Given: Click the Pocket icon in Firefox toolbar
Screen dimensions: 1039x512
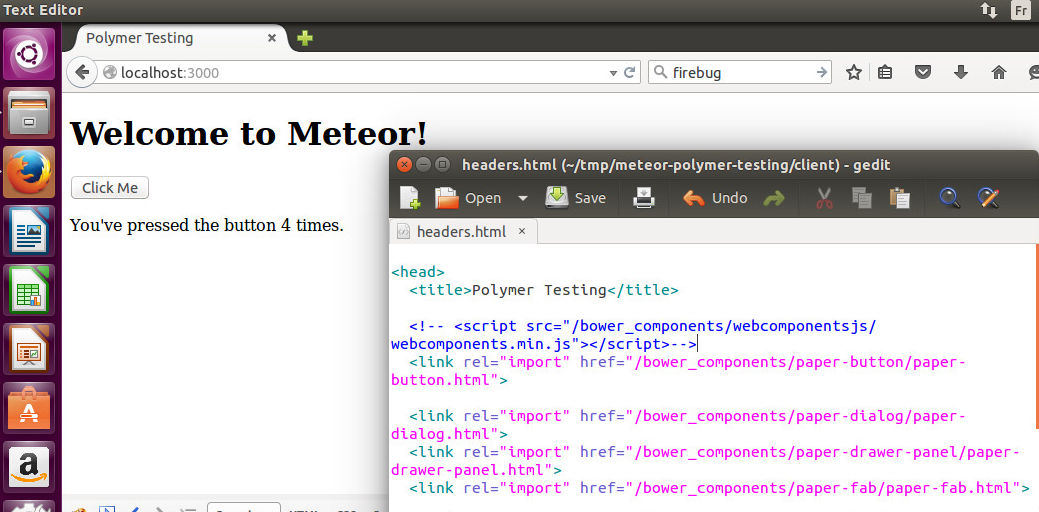Looking at the screenshot, I should [923, 72].
